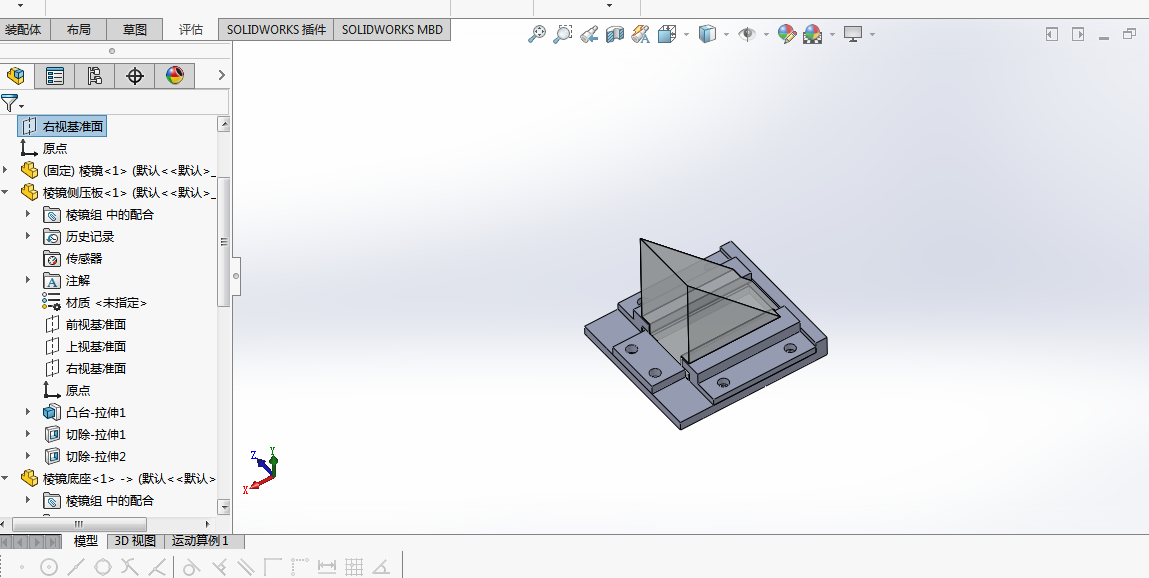Open the 装配体 ribbon tab
This screenshot has height=578, width=1149.
pyautogui.click(x=23, y=29)
